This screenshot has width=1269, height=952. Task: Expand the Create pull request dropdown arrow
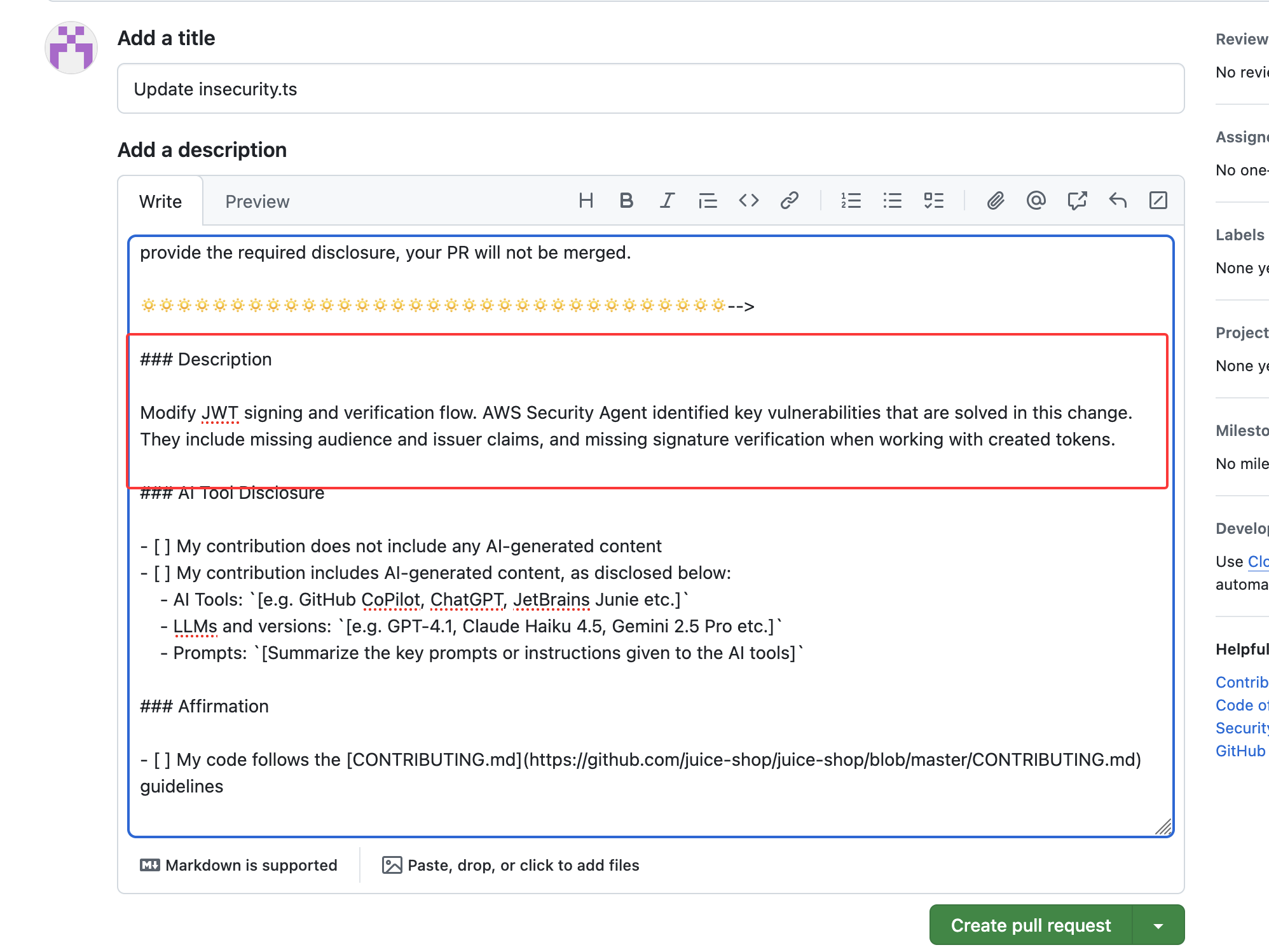pyautogui.click(x=1158, y=925)
